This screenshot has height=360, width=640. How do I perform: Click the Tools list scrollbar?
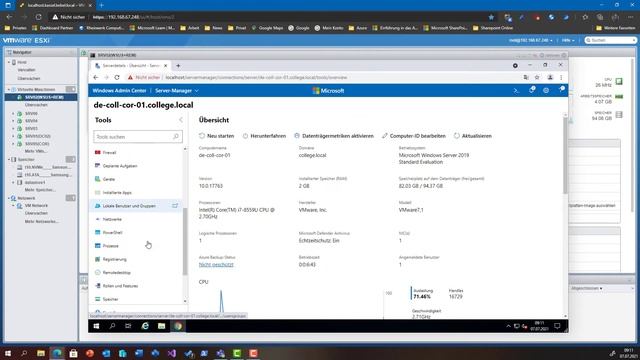[185, 241]
